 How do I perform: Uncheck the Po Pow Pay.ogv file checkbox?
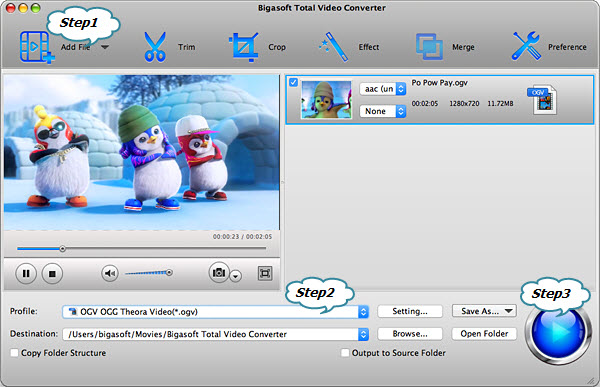coord(293,82)
